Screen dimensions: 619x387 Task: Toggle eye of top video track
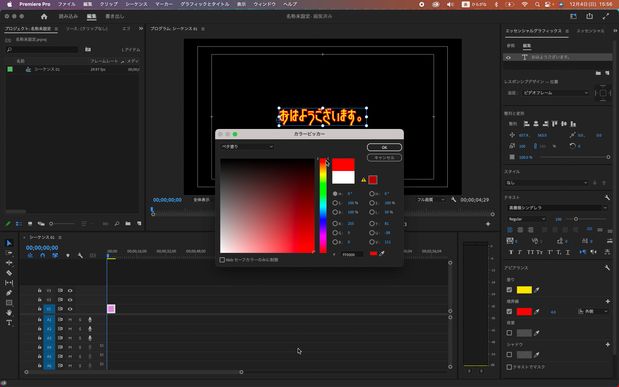(x=70, y=290)
